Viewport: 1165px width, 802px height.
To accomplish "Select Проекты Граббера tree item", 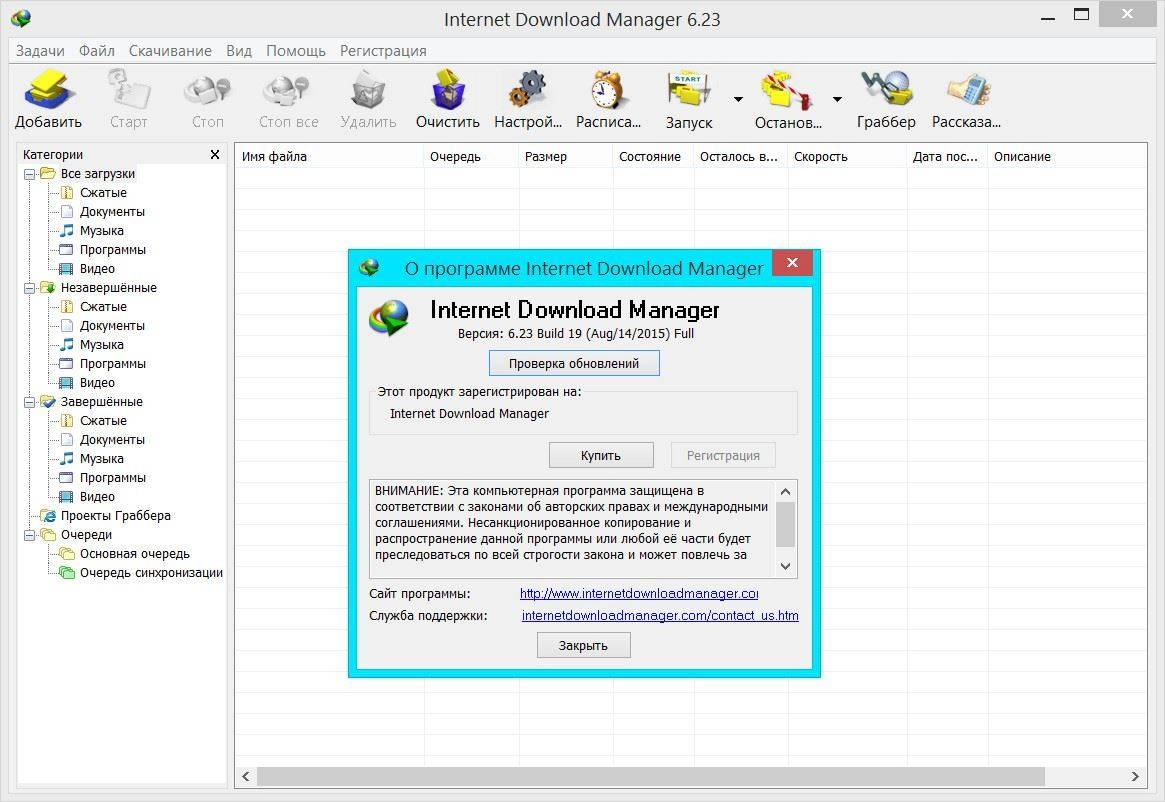I will (116, 516).
